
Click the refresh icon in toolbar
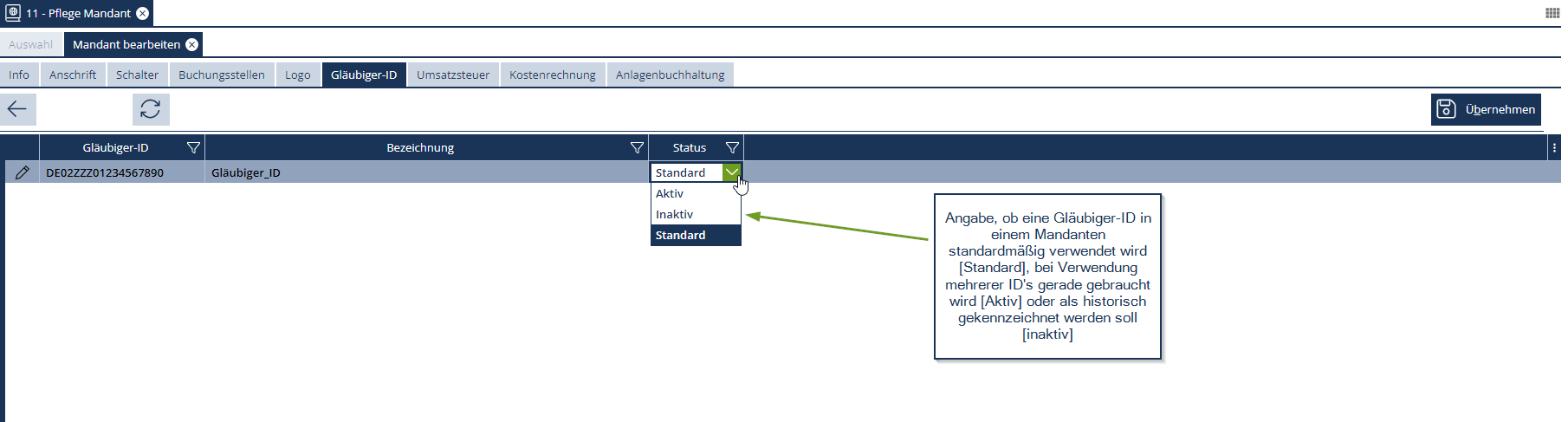tap(151, 109)
